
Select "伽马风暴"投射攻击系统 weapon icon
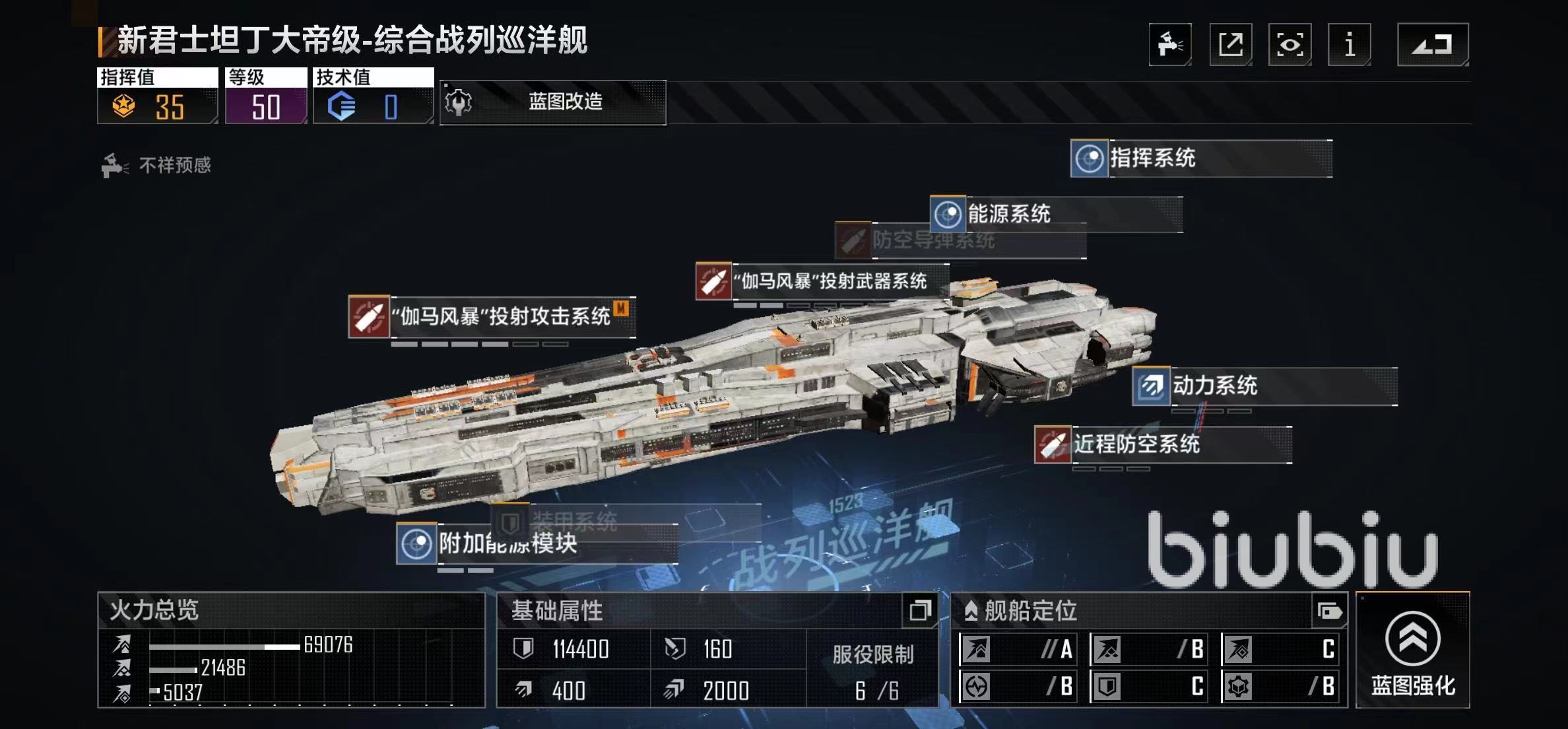(x=369, y=317)
